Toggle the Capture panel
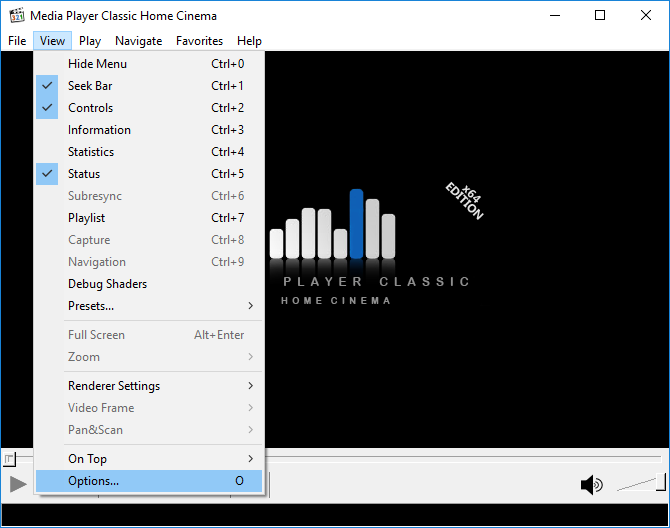 click(x=149, y=240)
